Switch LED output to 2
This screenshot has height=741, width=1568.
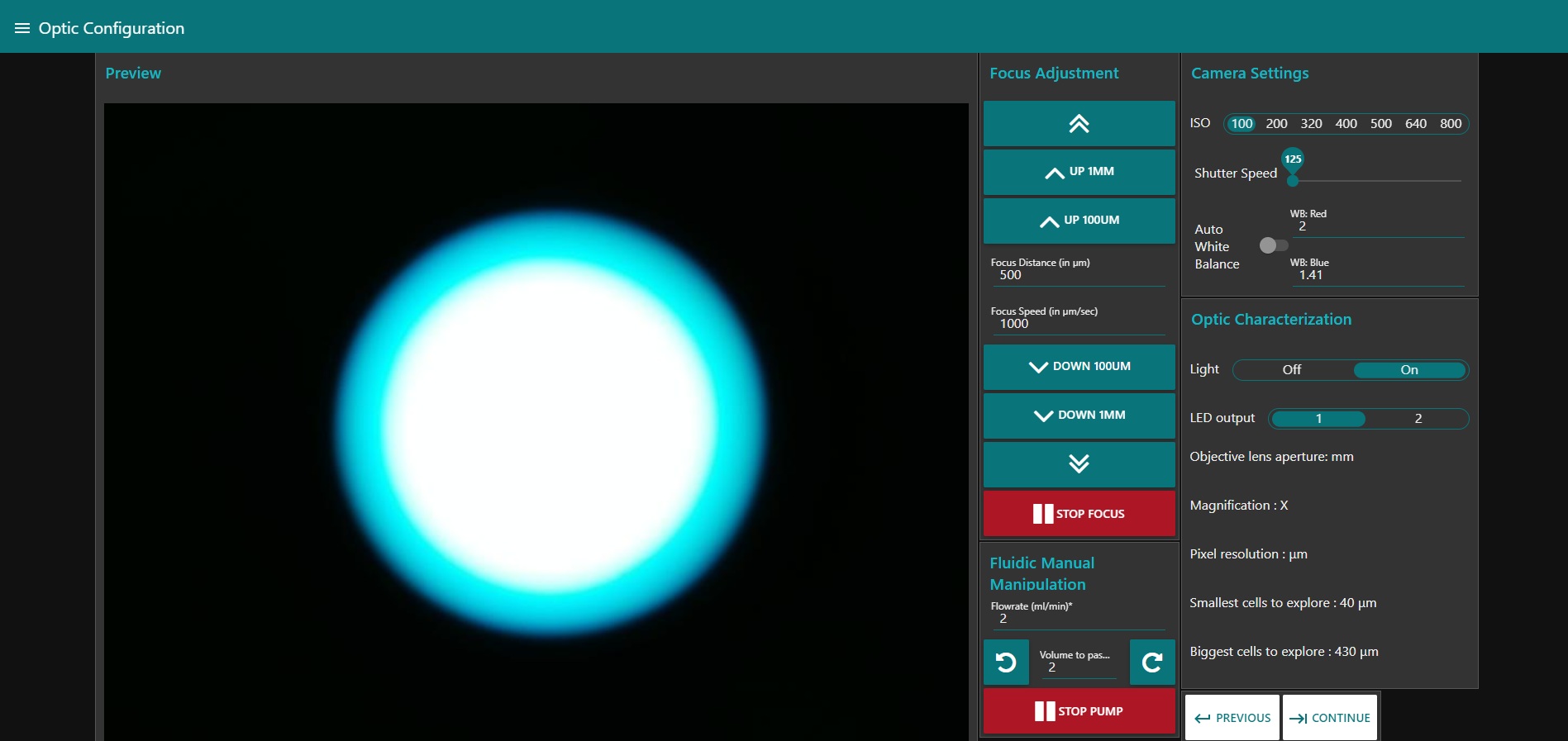point(1418,419)
